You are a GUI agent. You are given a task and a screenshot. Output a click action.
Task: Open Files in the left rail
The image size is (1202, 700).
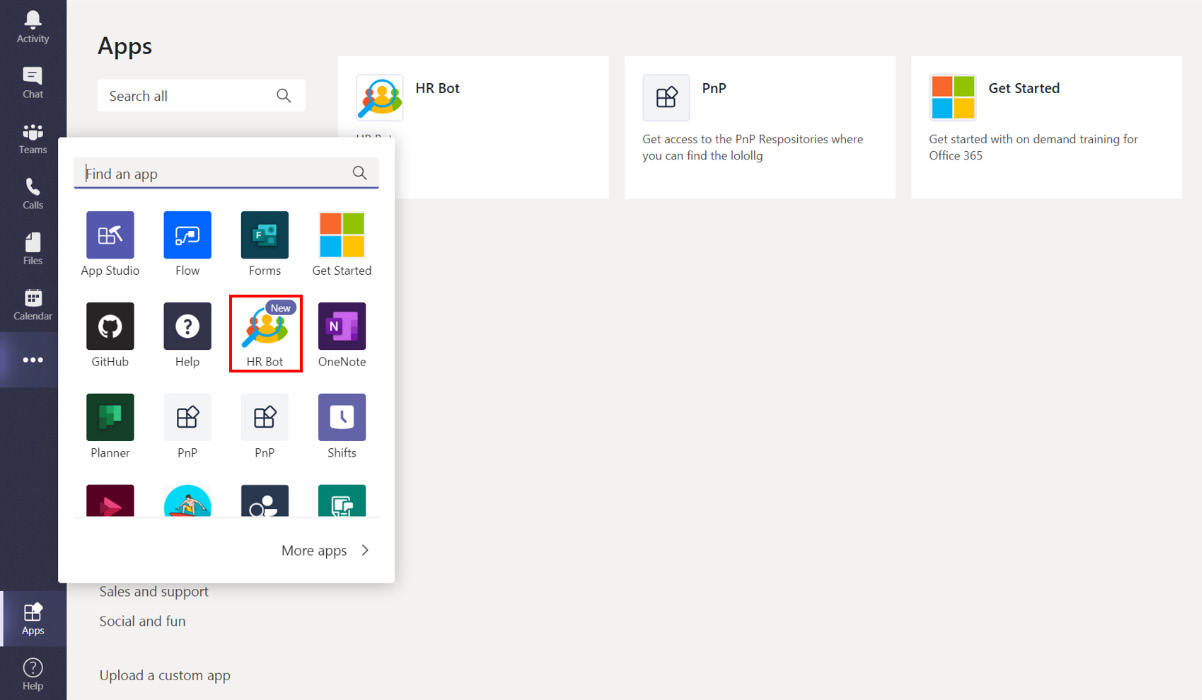pos(33,249)
